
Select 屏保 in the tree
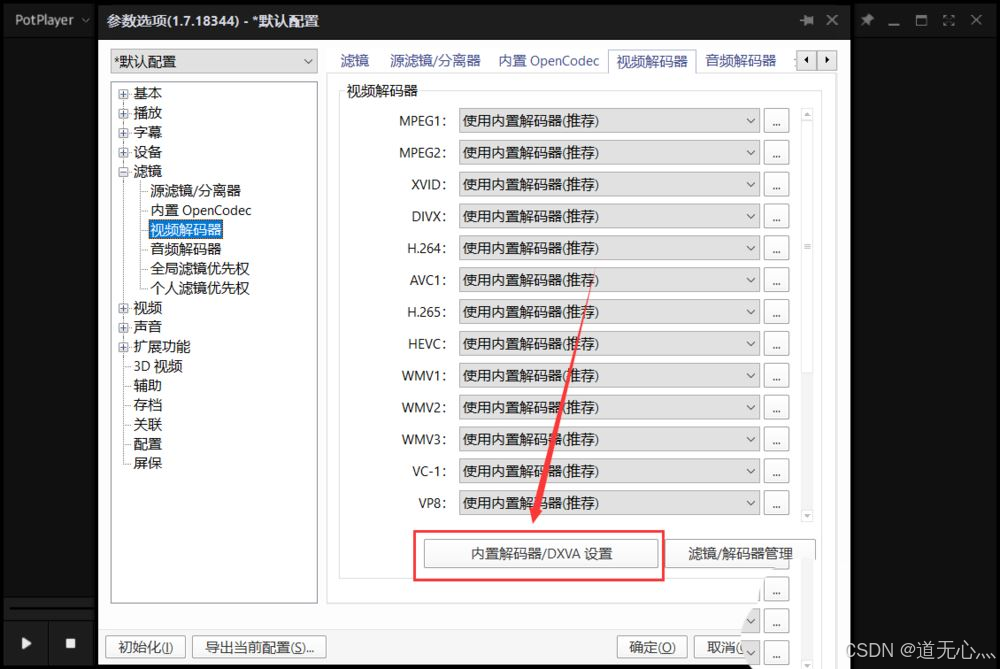[147, 463]
